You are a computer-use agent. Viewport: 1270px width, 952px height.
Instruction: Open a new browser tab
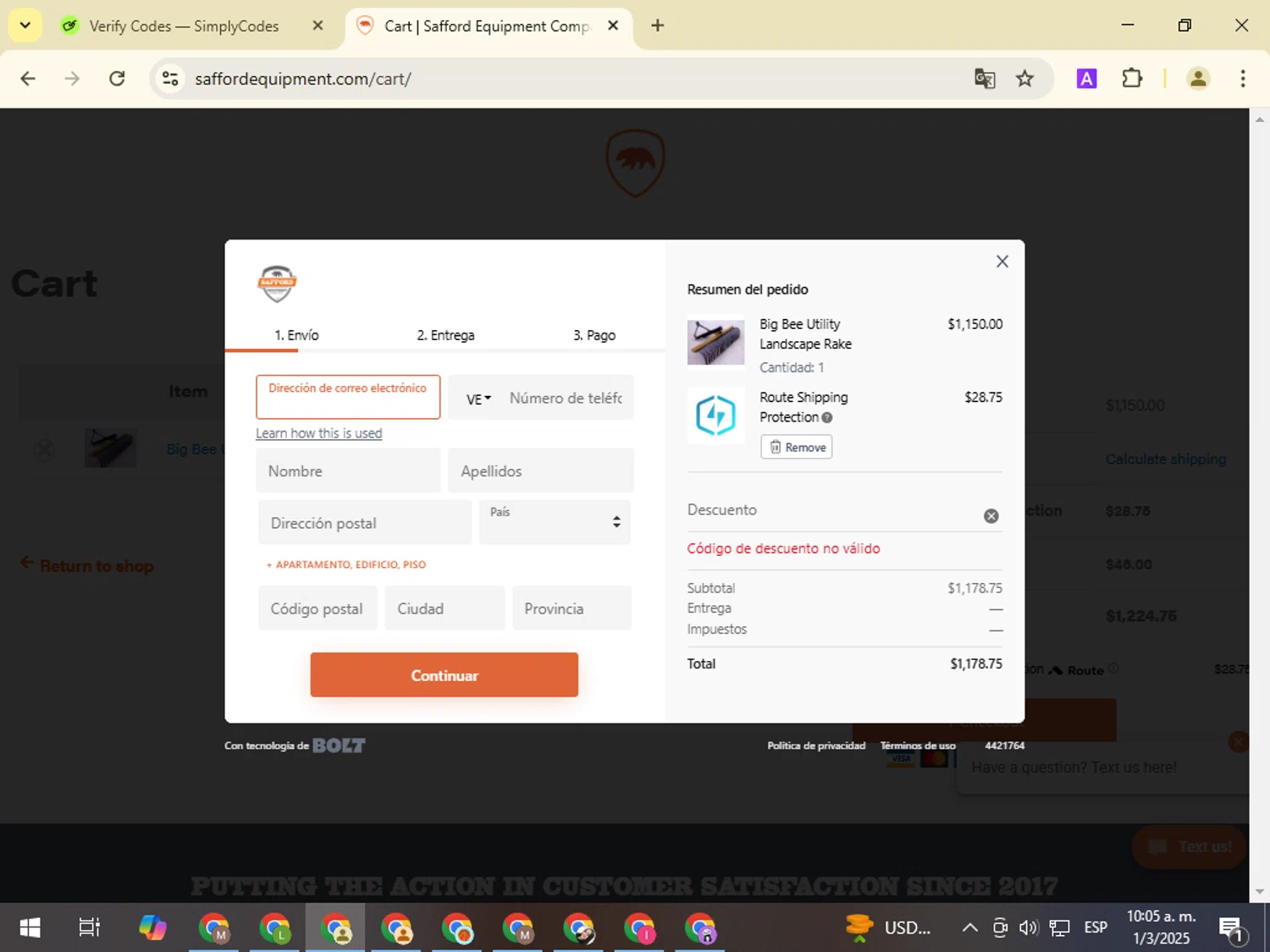tap(657, 25)
